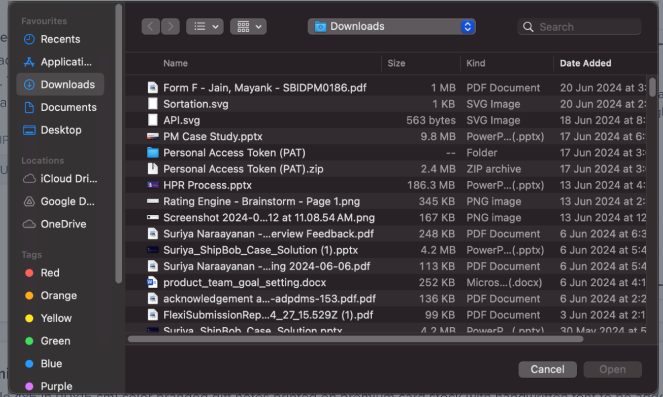Go back with the left chevron button
Viewport: 663px width, 397px height.
point(151,27)
